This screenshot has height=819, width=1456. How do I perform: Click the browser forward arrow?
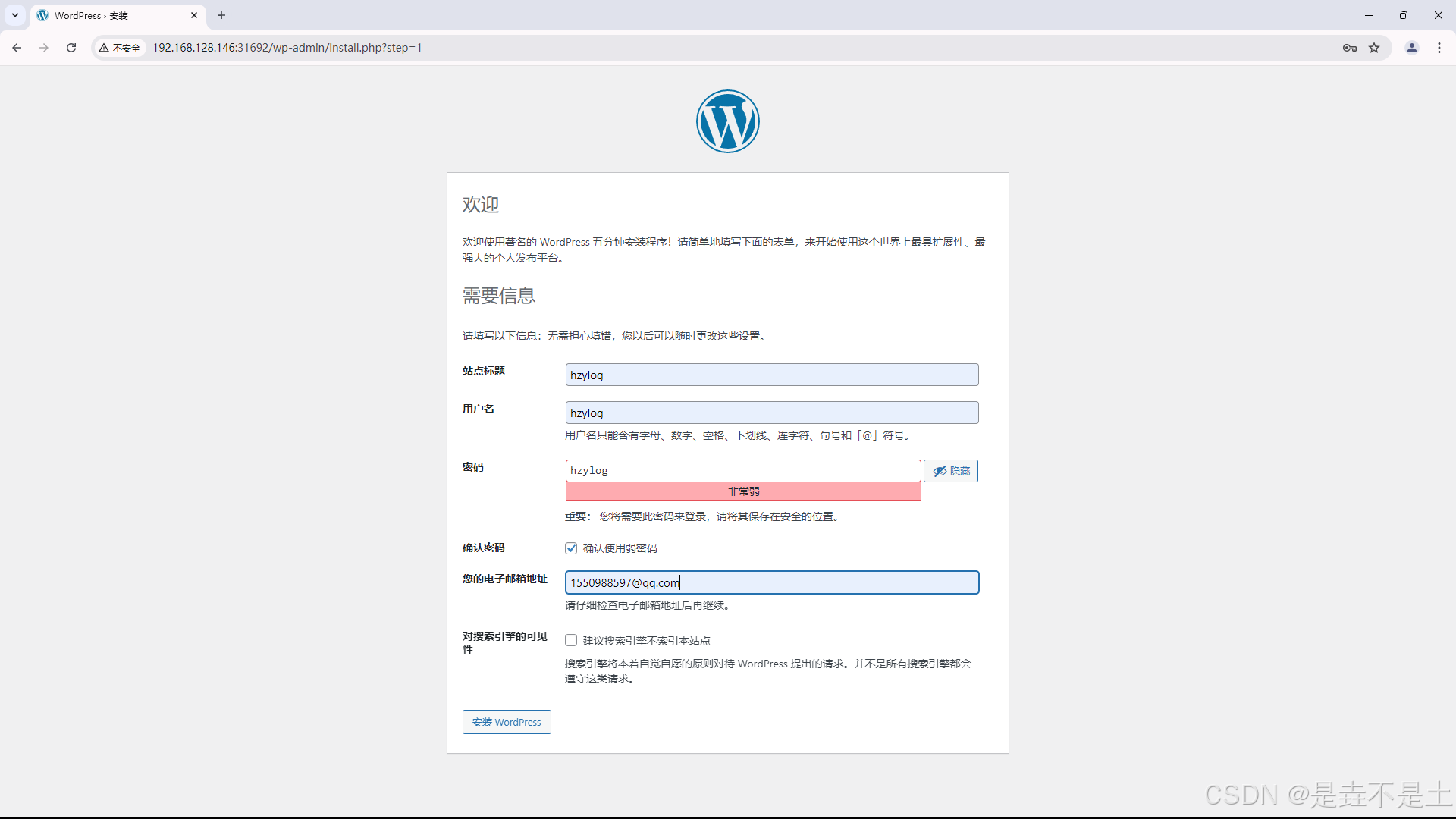(x=44, y=48)
